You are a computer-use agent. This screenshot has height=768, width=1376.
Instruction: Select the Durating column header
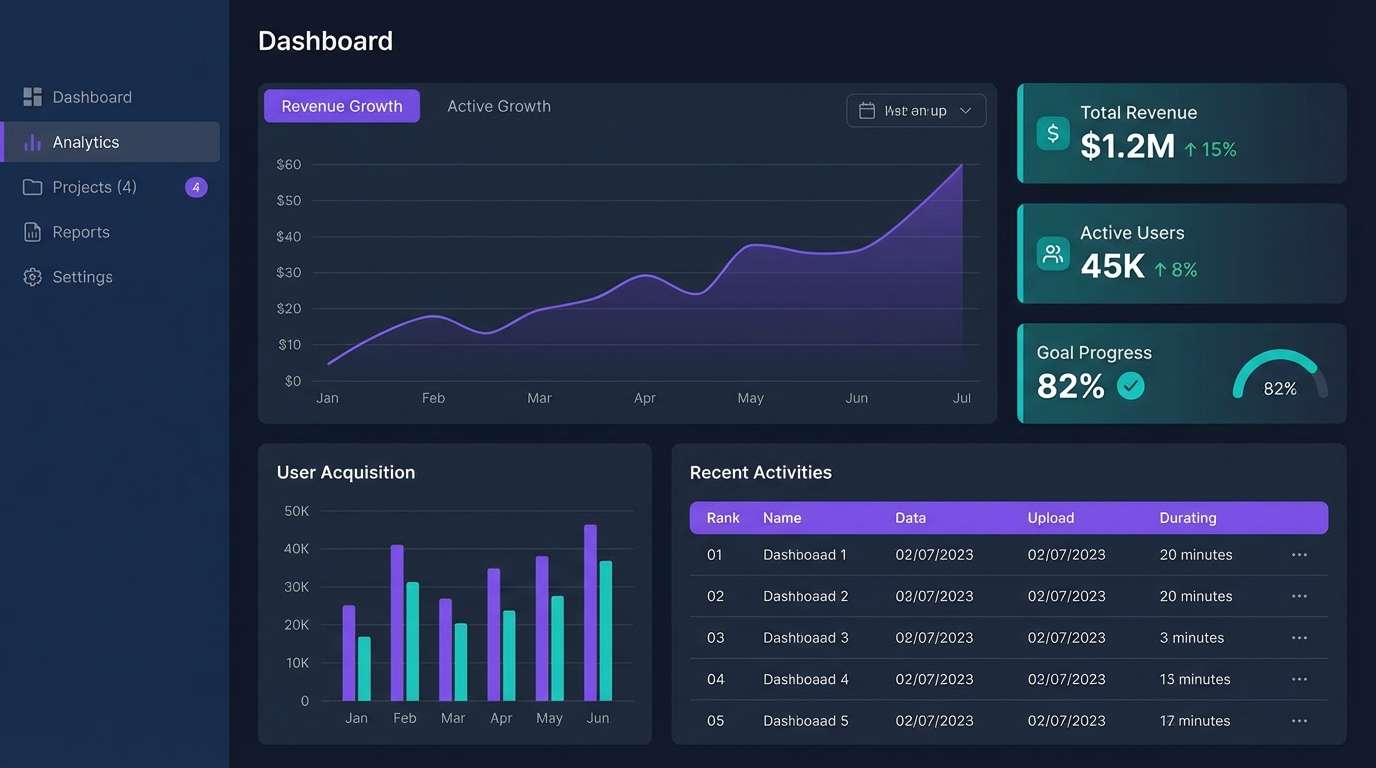click(x=1187, y=517)
